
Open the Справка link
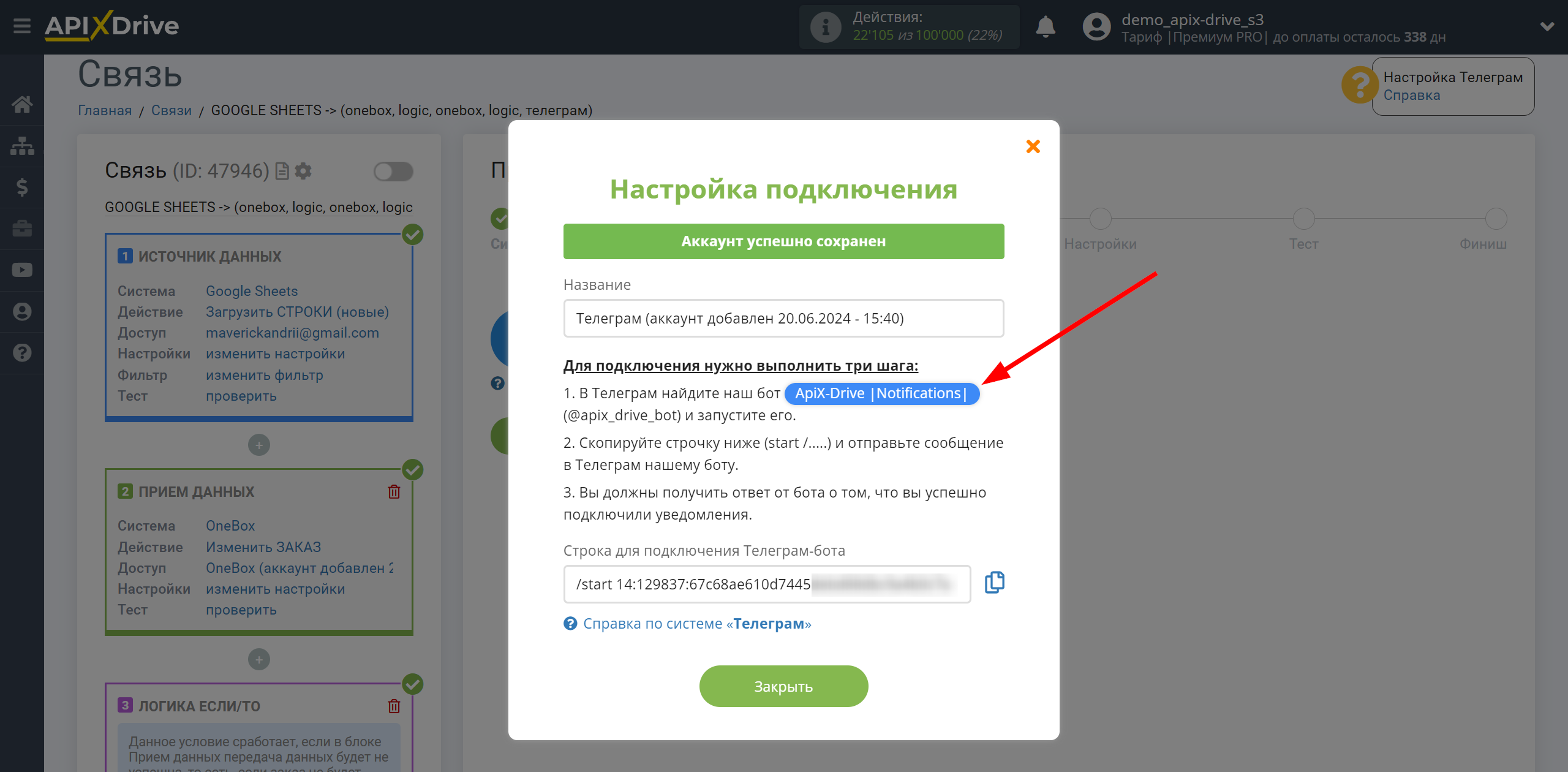pyautogui.click(x=1411, y=96)
